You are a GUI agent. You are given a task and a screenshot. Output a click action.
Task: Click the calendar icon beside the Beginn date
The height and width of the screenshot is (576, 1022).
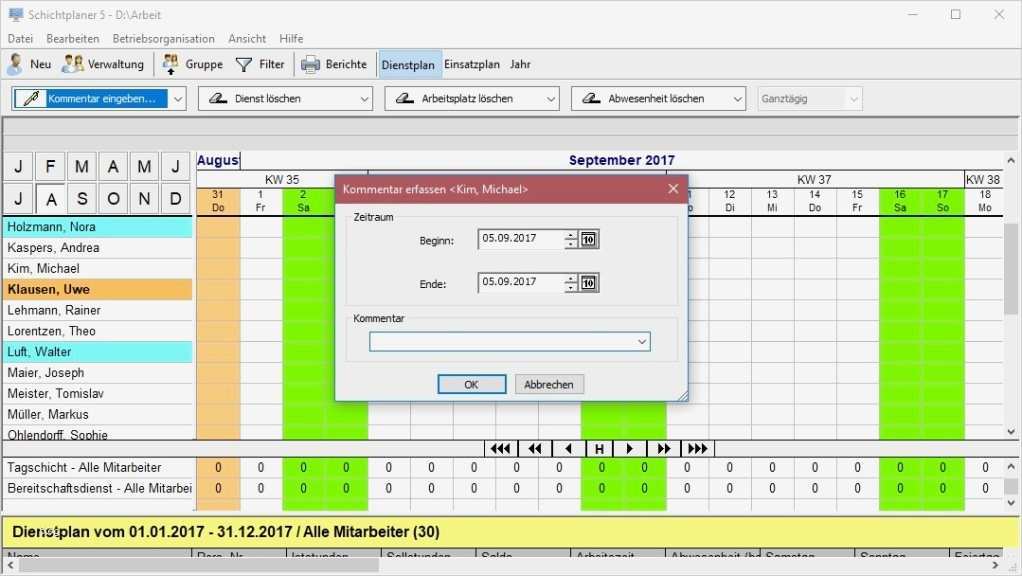[x=589, y=239]
